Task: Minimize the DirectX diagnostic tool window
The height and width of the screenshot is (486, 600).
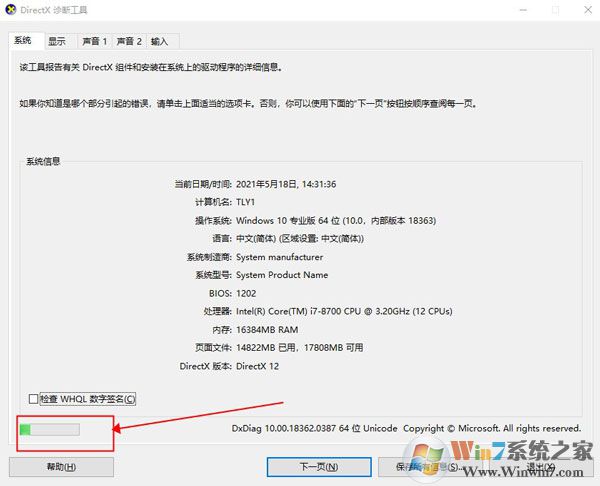Action: (523, 10)
